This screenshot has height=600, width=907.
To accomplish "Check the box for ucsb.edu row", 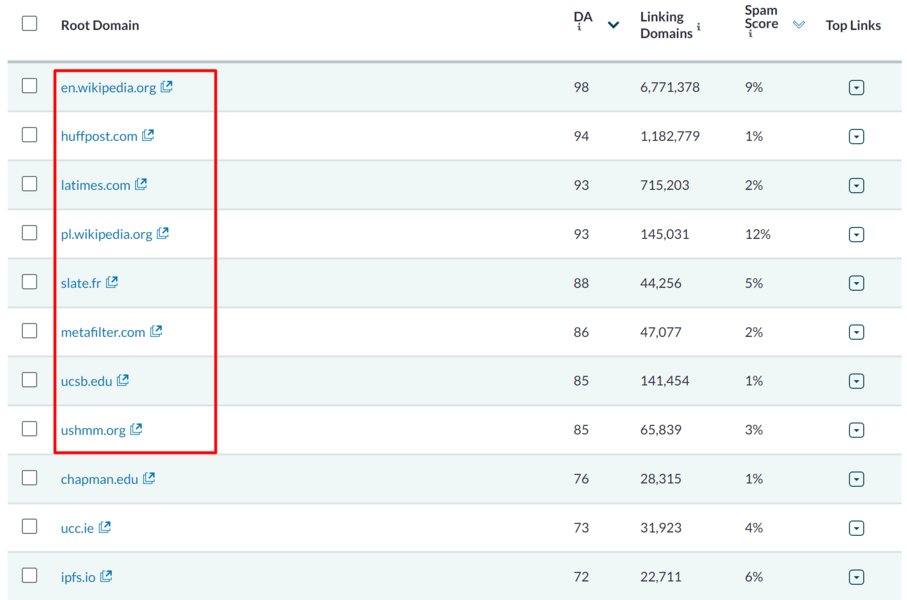I will [30, 380].
